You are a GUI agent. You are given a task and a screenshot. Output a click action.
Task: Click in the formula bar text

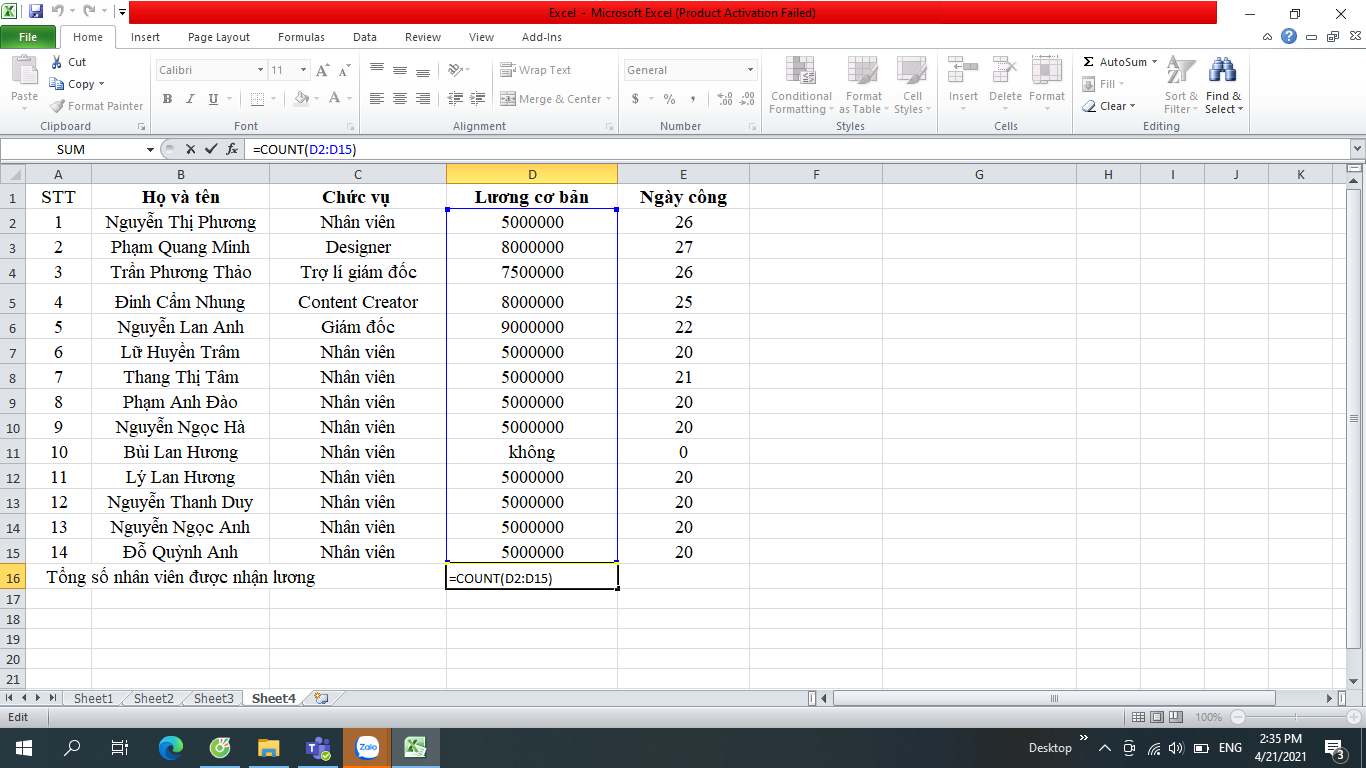[x=304, y=149]
